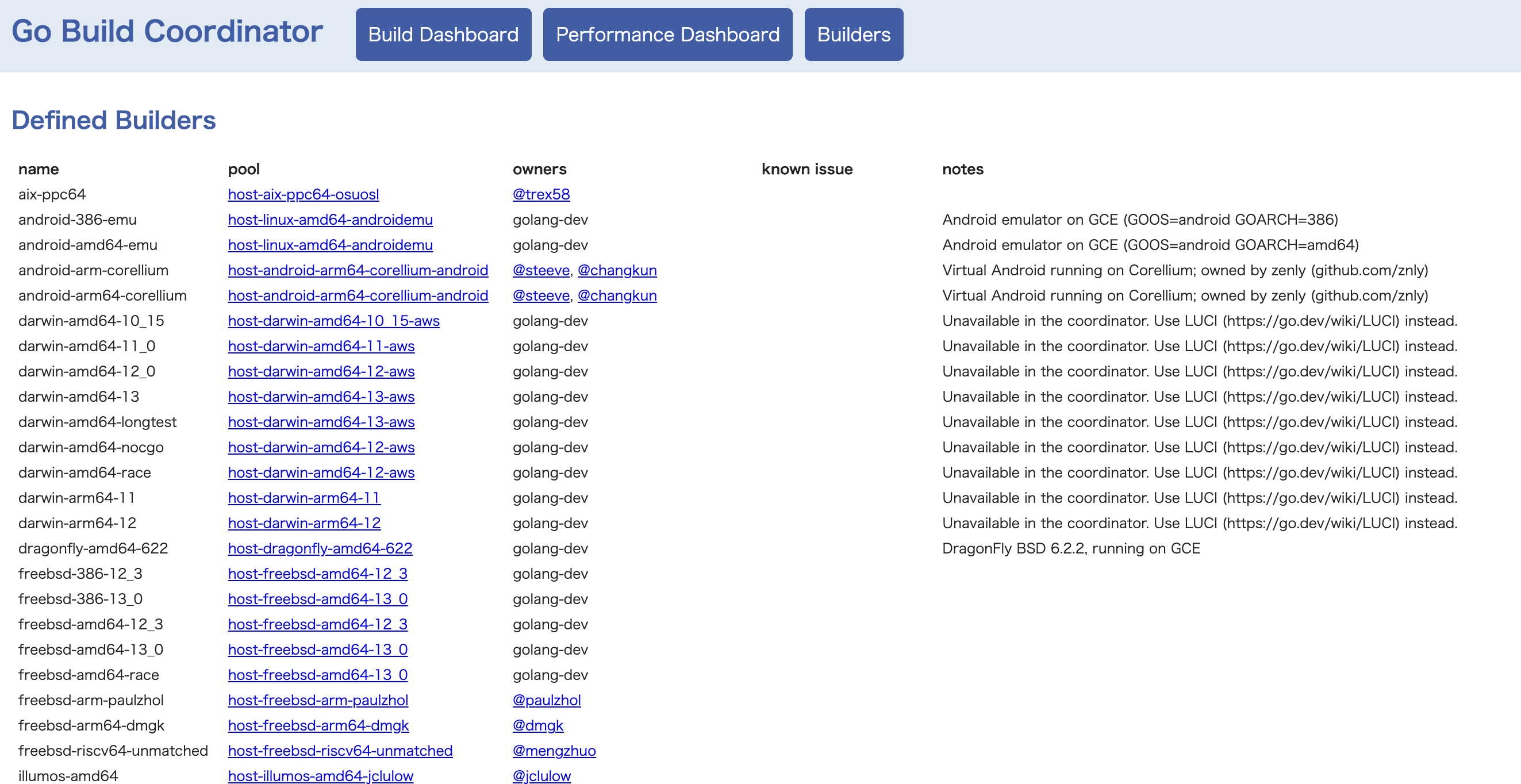Viewport: 1521px width, 784px height.
Task: Click @changkun in android-arm64-corellium row
Action: tap(616, 296)
